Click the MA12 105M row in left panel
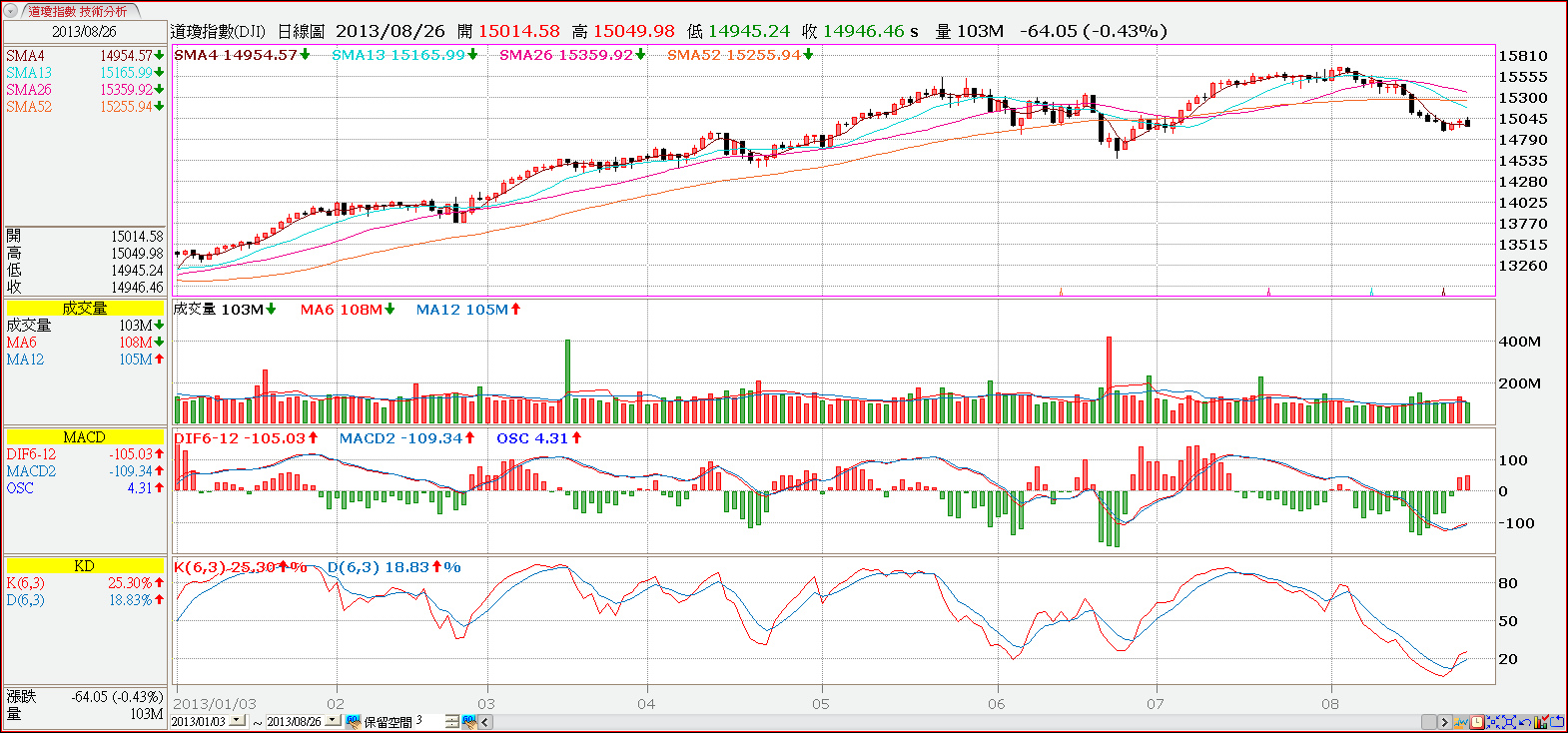The height and width of the screenshot is (733, 1568). [x=84, y=360]
